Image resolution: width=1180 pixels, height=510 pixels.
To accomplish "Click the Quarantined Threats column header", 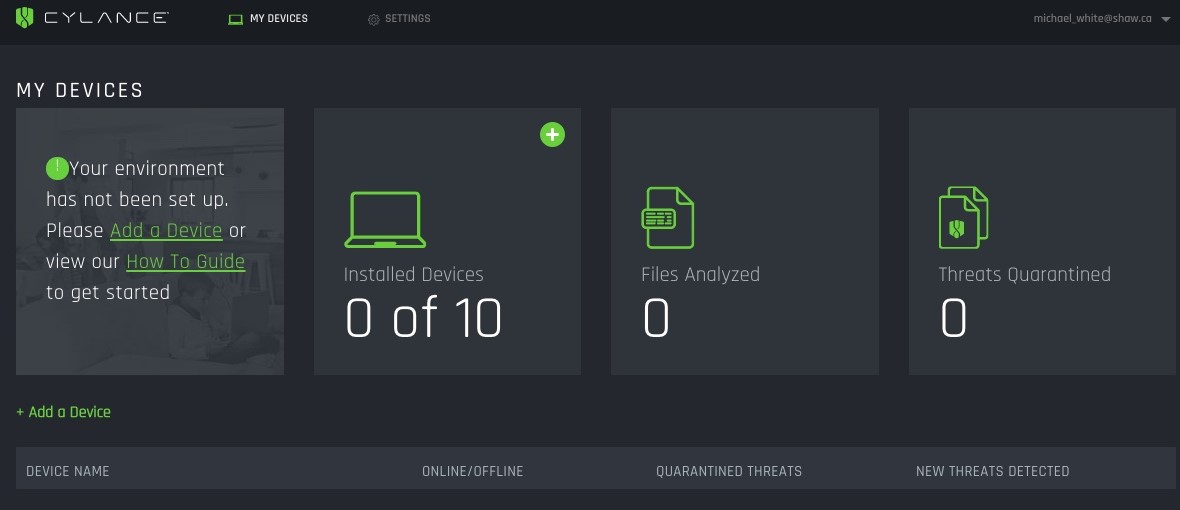I will 729,471.
